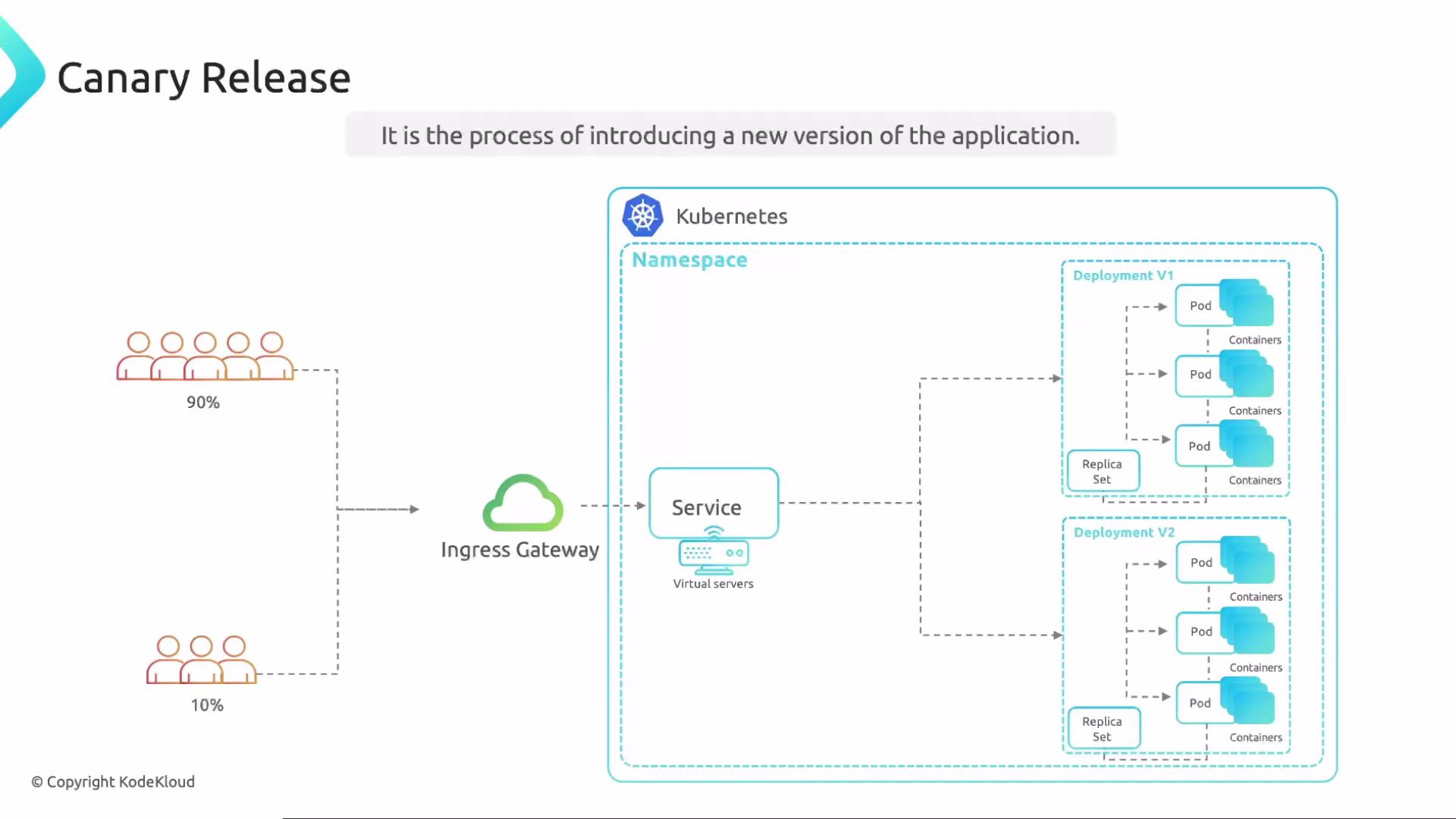Screen dimensions: 1456x819
Task: Click the Replica Set box in Deployment V1
Action: point(1103,471)
